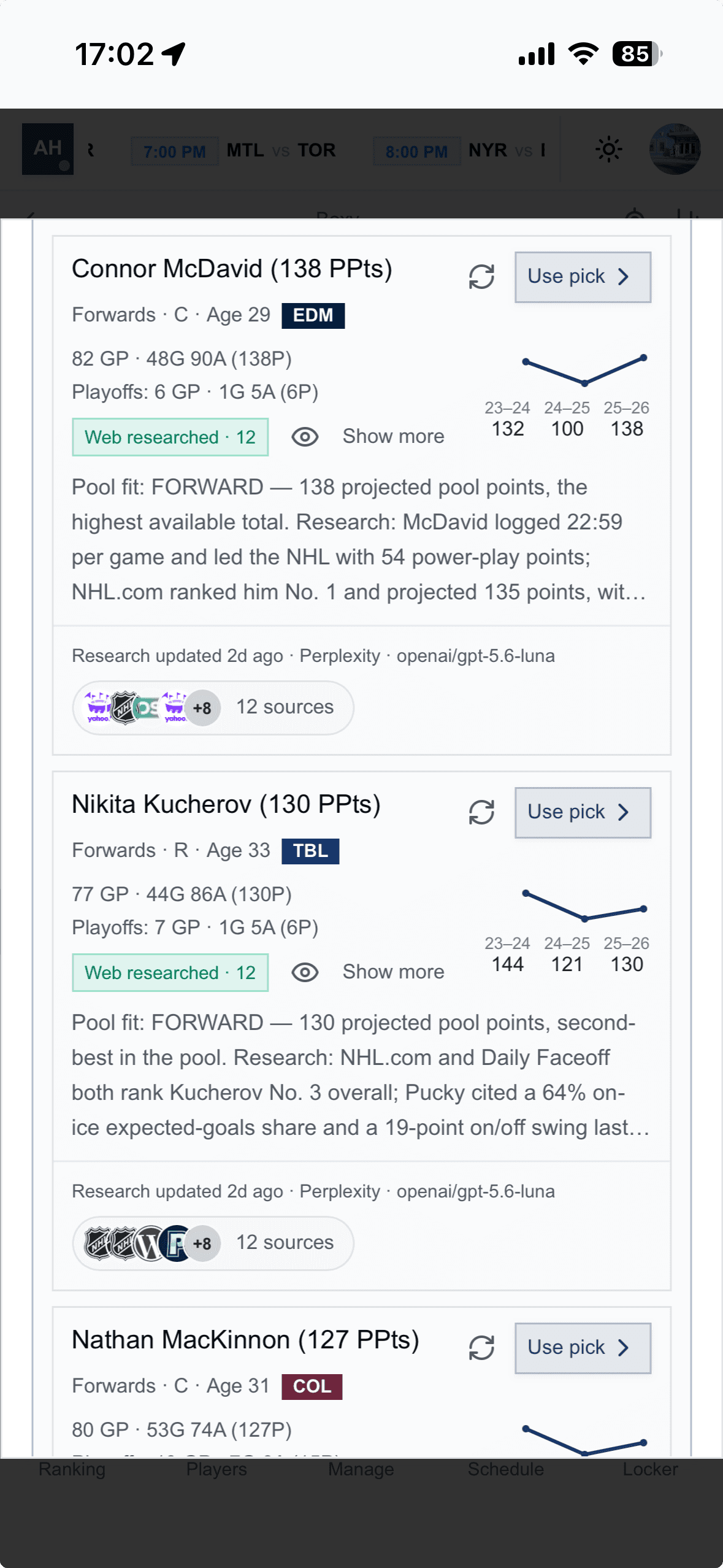Open Kucherov source favicons stack
This screenshot has height=1568, width=723.
152,1243
